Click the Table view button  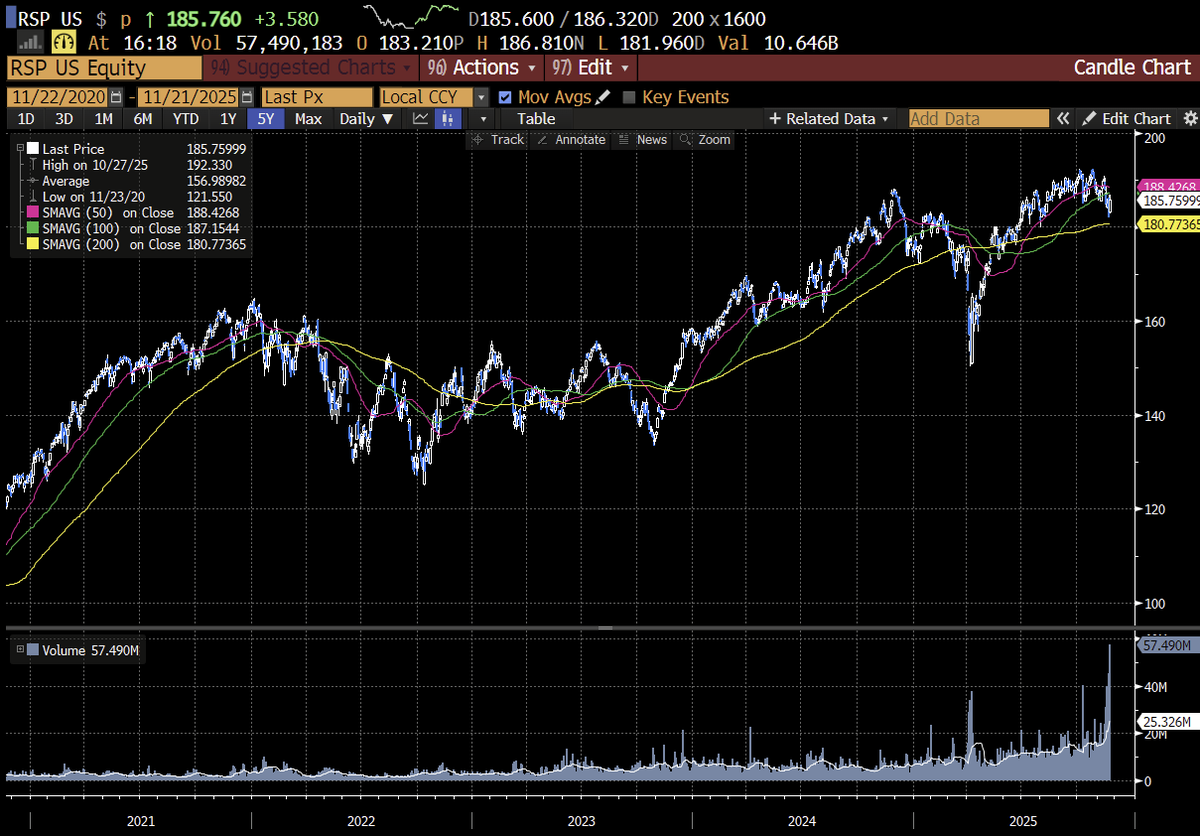click(x=536, y=118)
